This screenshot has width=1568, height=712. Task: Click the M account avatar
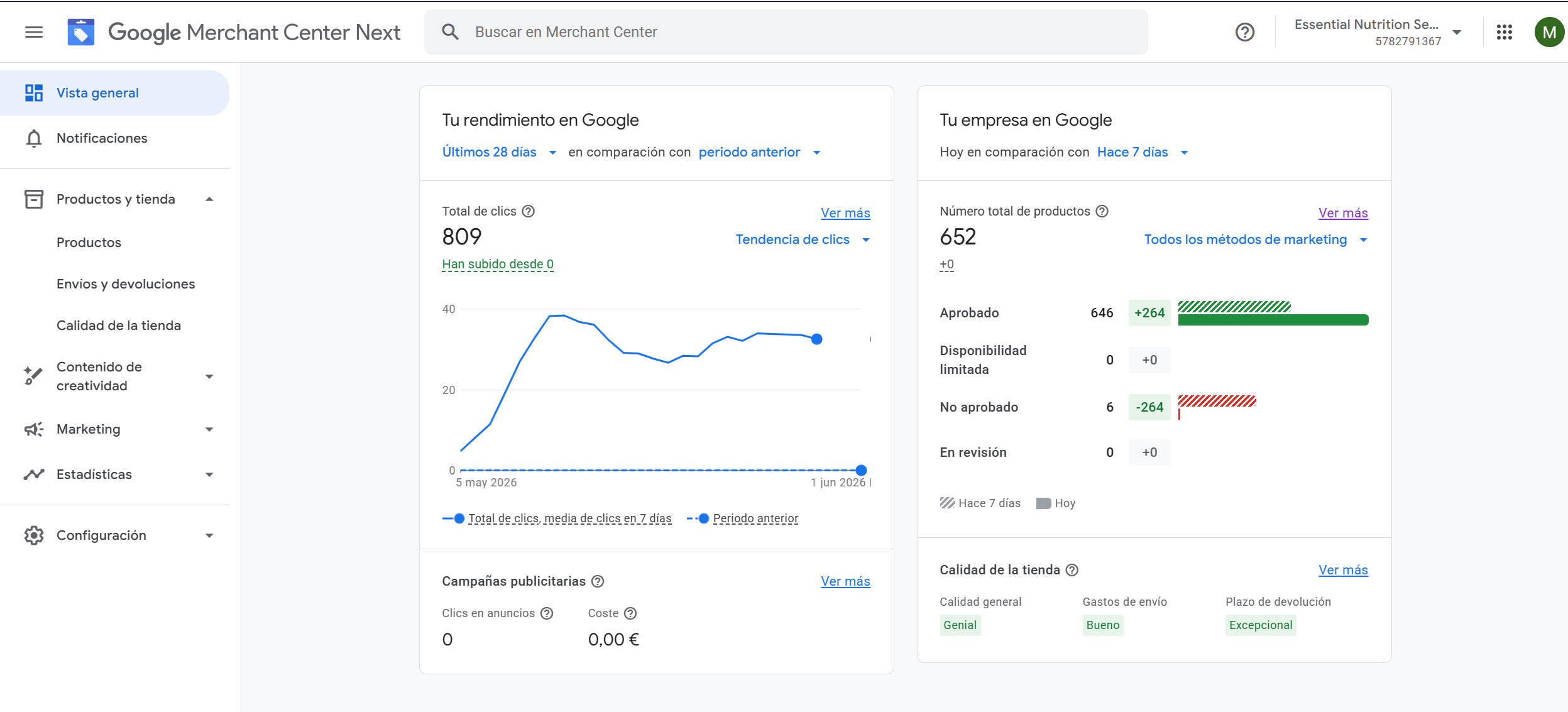[1549, 32]
